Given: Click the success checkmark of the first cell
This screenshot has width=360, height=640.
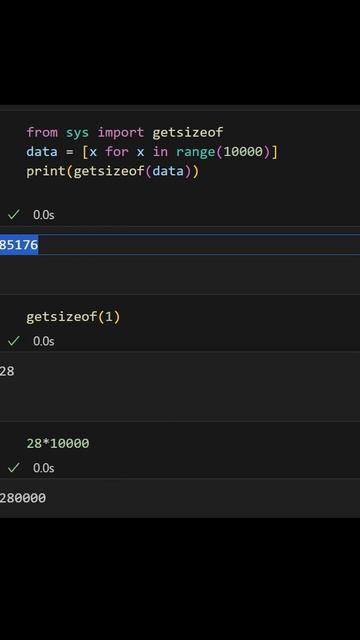Looking at the screenshot, I should 13,214.
